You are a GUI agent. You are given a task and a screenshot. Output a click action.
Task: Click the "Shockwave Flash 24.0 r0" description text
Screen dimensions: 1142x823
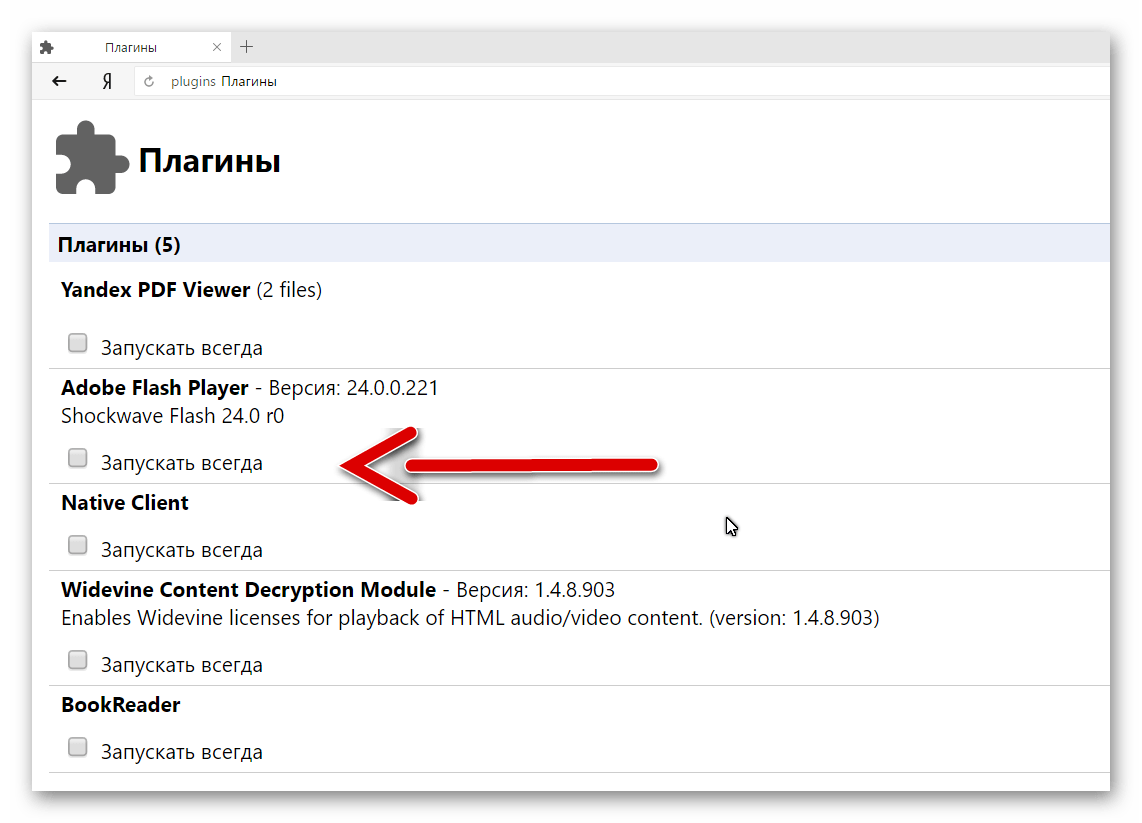click(x=172, y=416)
